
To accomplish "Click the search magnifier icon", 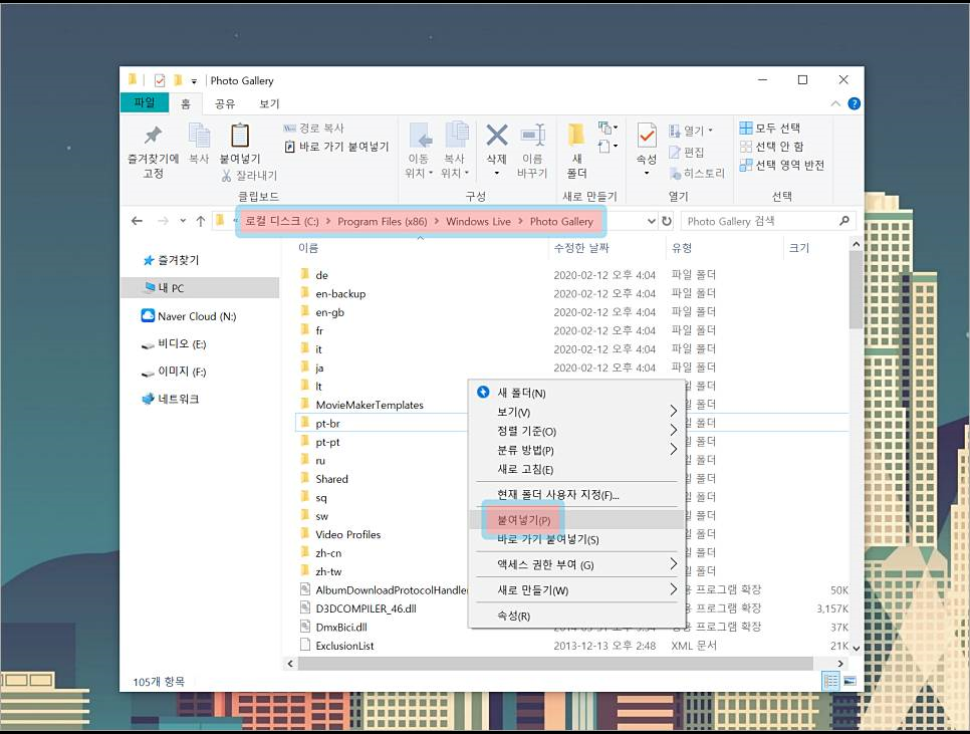I will tap(844, 221).
